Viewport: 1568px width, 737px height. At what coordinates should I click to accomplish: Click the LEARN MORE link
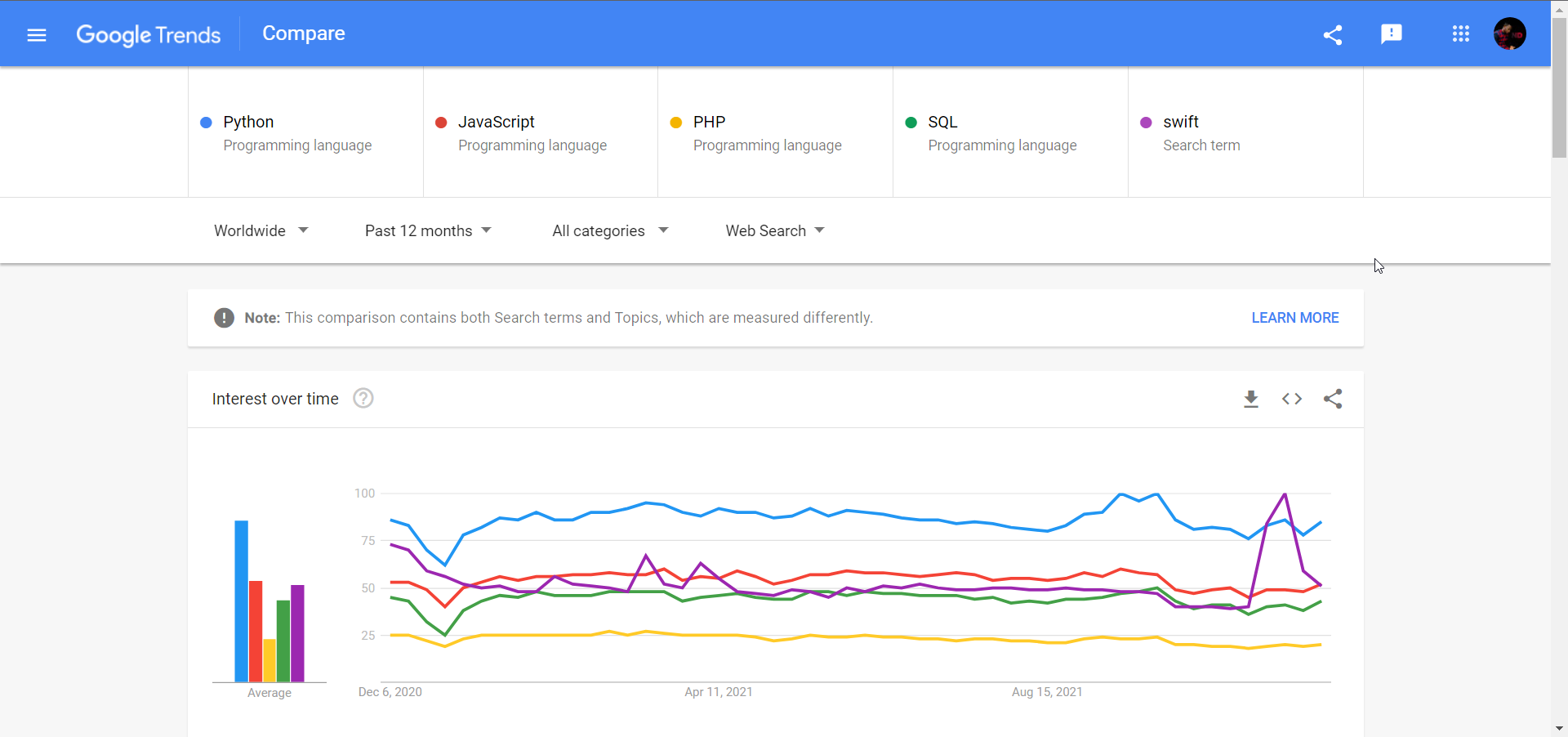pos(1295,318)
